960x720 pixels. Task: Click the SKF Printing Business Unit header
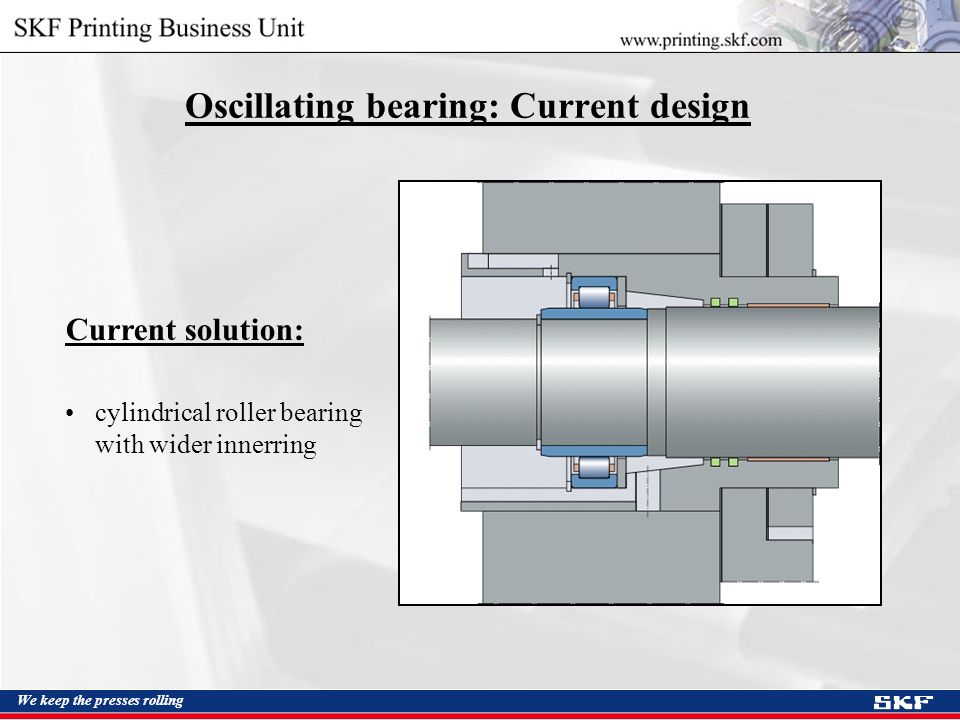point(159,28)
